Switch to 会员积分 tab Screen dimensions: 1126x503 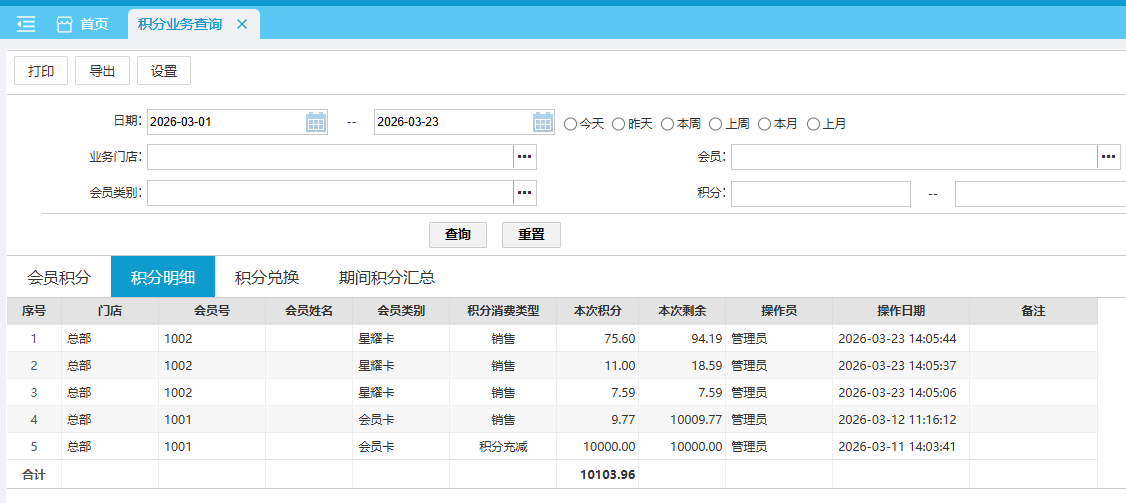[59, 277]
